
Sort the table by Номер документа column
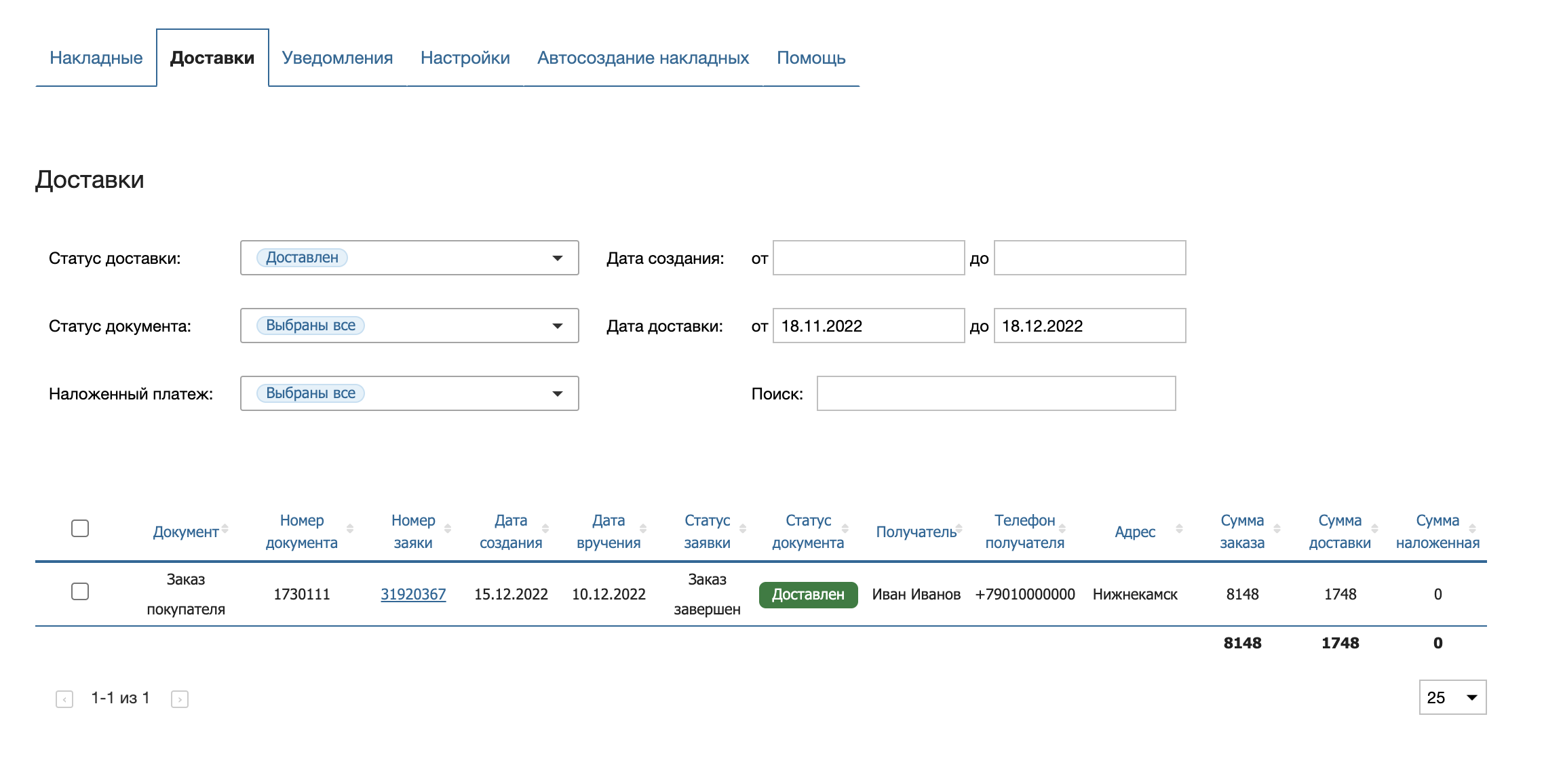pos(350,527)
